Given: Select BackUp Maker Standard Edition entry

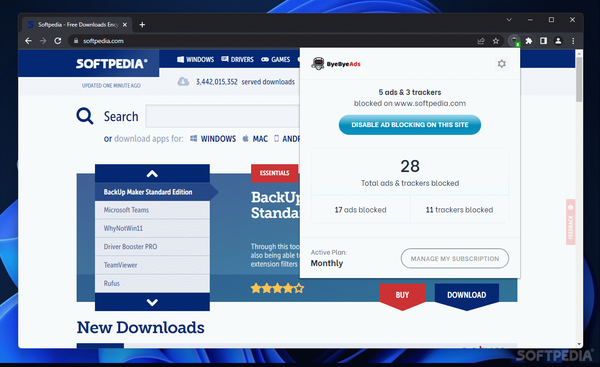Looking at the screenshot, I should pos(152,192).
